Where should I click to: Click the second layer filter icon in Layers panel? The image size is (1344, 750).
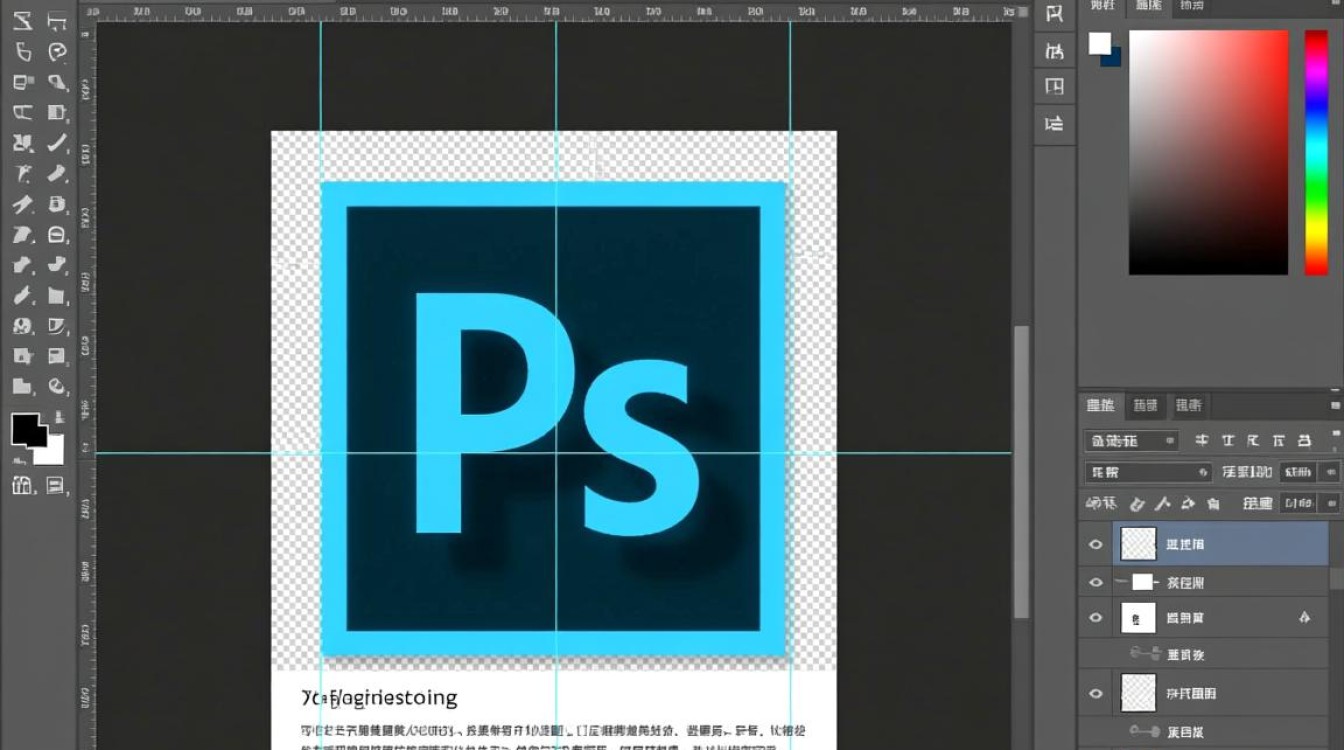[1227, 441]
